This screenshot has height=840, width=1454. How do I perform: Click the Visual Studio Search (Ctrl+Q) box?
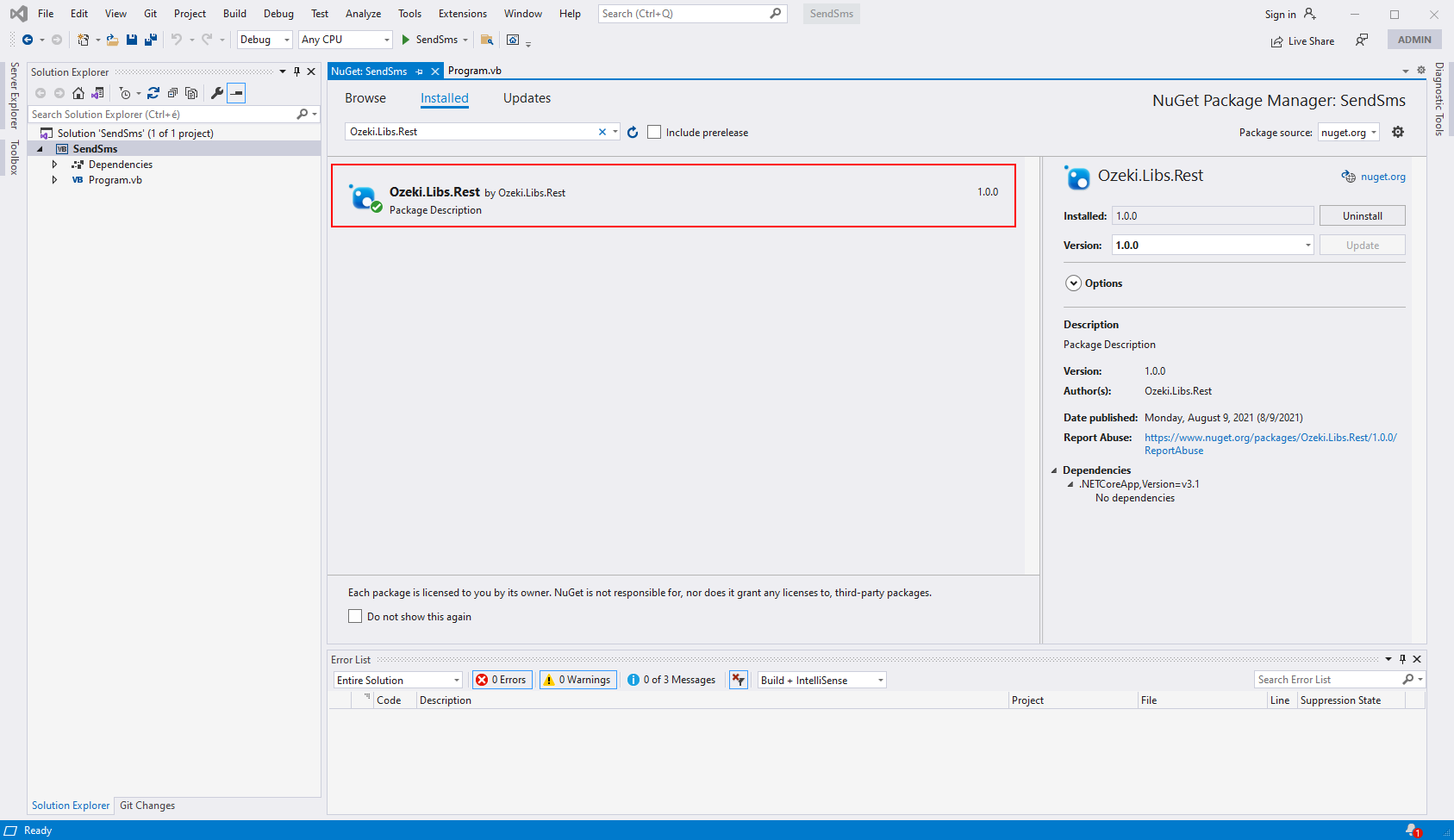point(692,14)
